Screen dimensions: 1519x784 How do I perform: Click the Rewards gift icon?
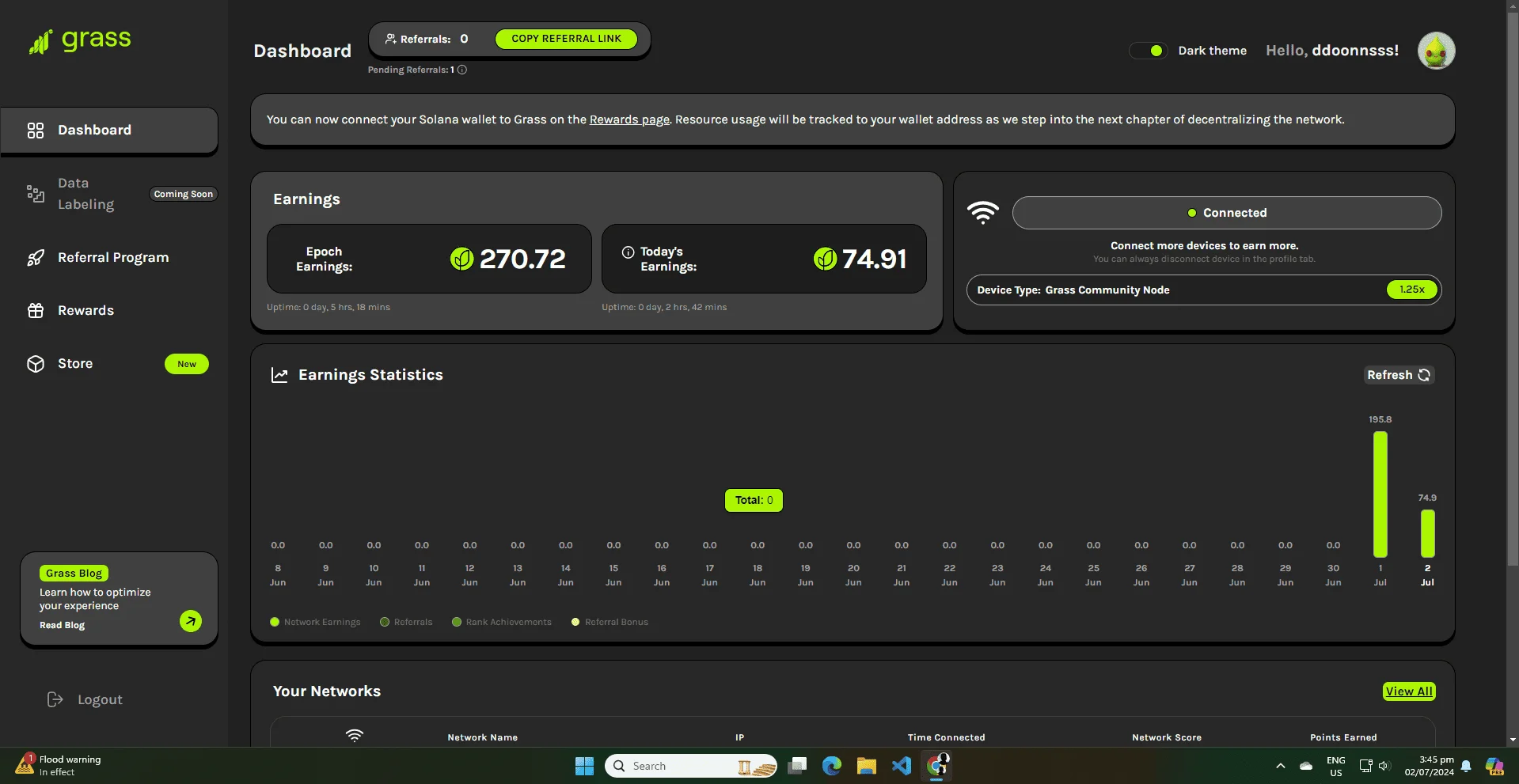[x=36, y=311]
